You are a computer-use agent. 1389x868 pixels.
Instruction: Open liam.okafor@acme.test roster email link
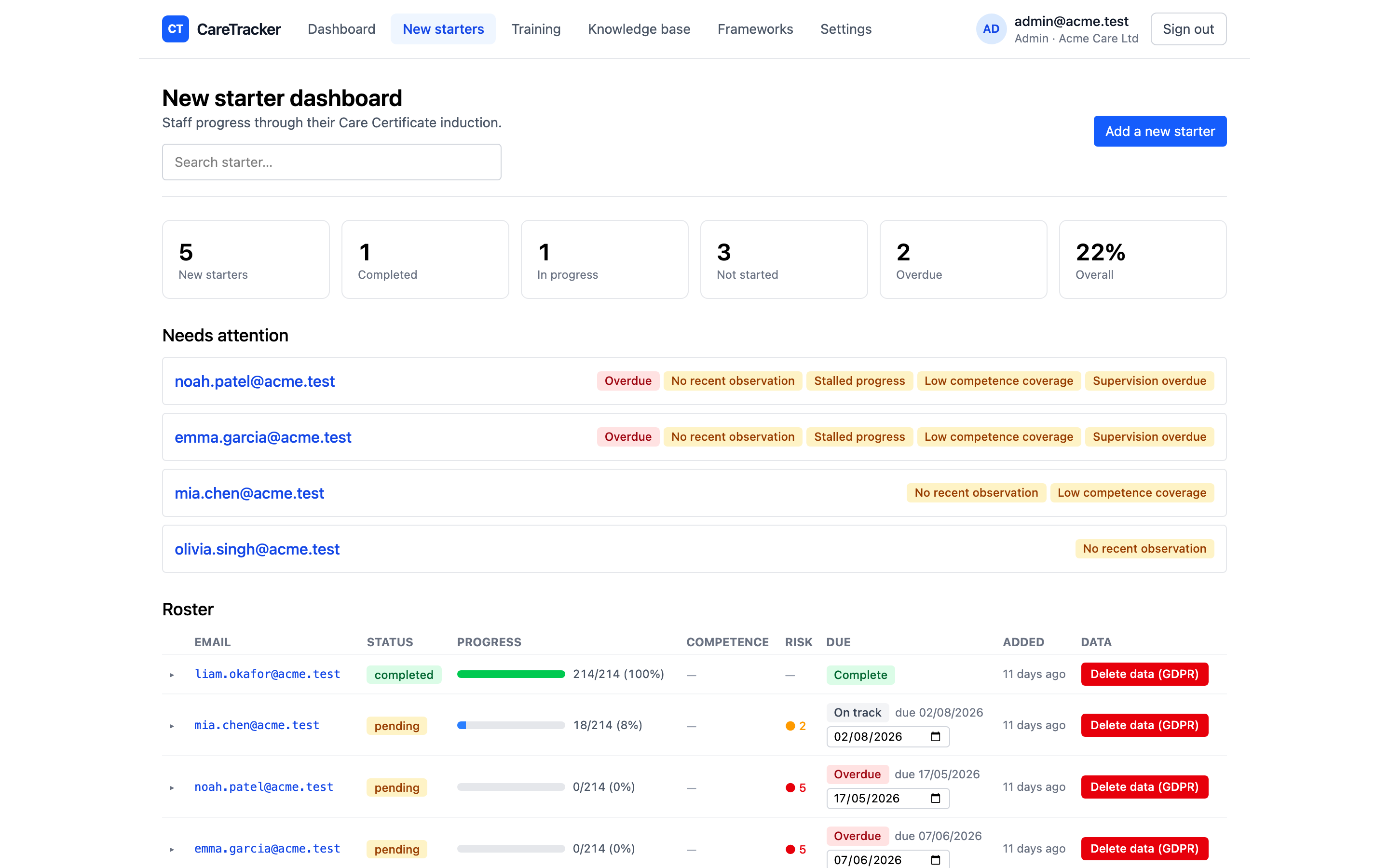tap(267, 674)
